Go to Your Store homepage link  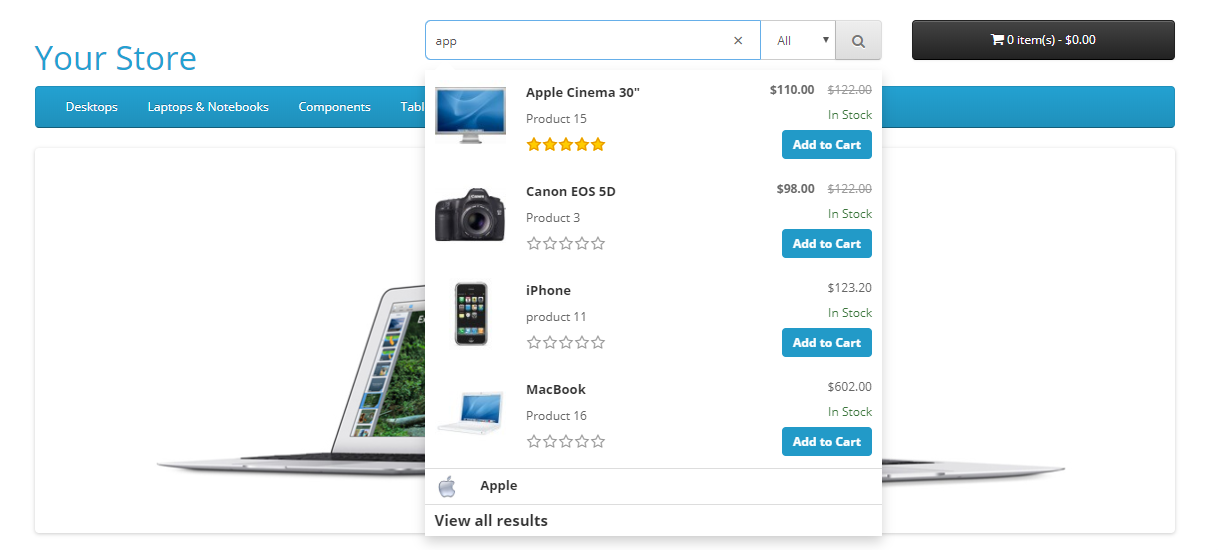tap(115, 58)
